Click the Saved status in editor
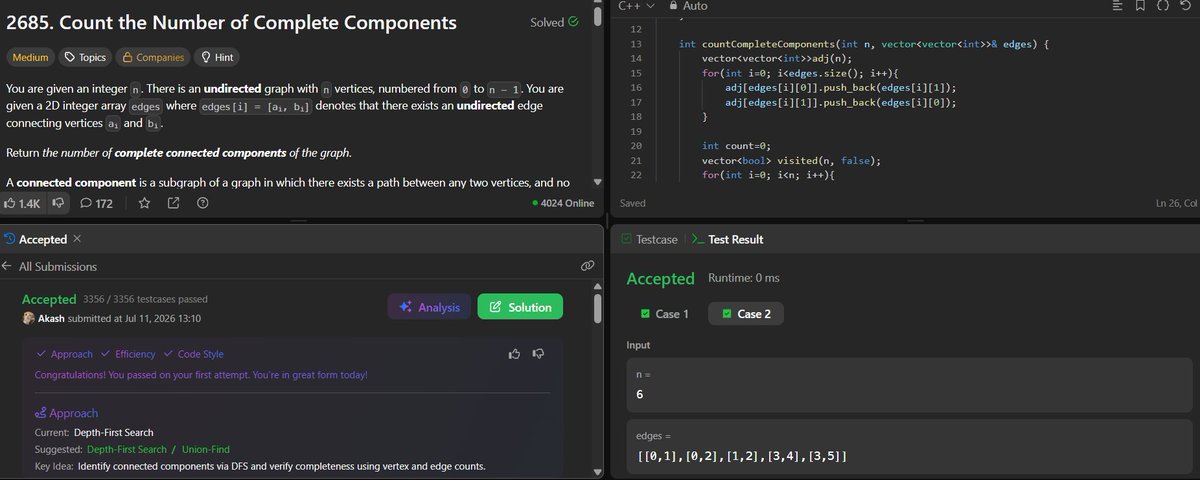Viewport: 1200px width, 480px height. (632, 202)
